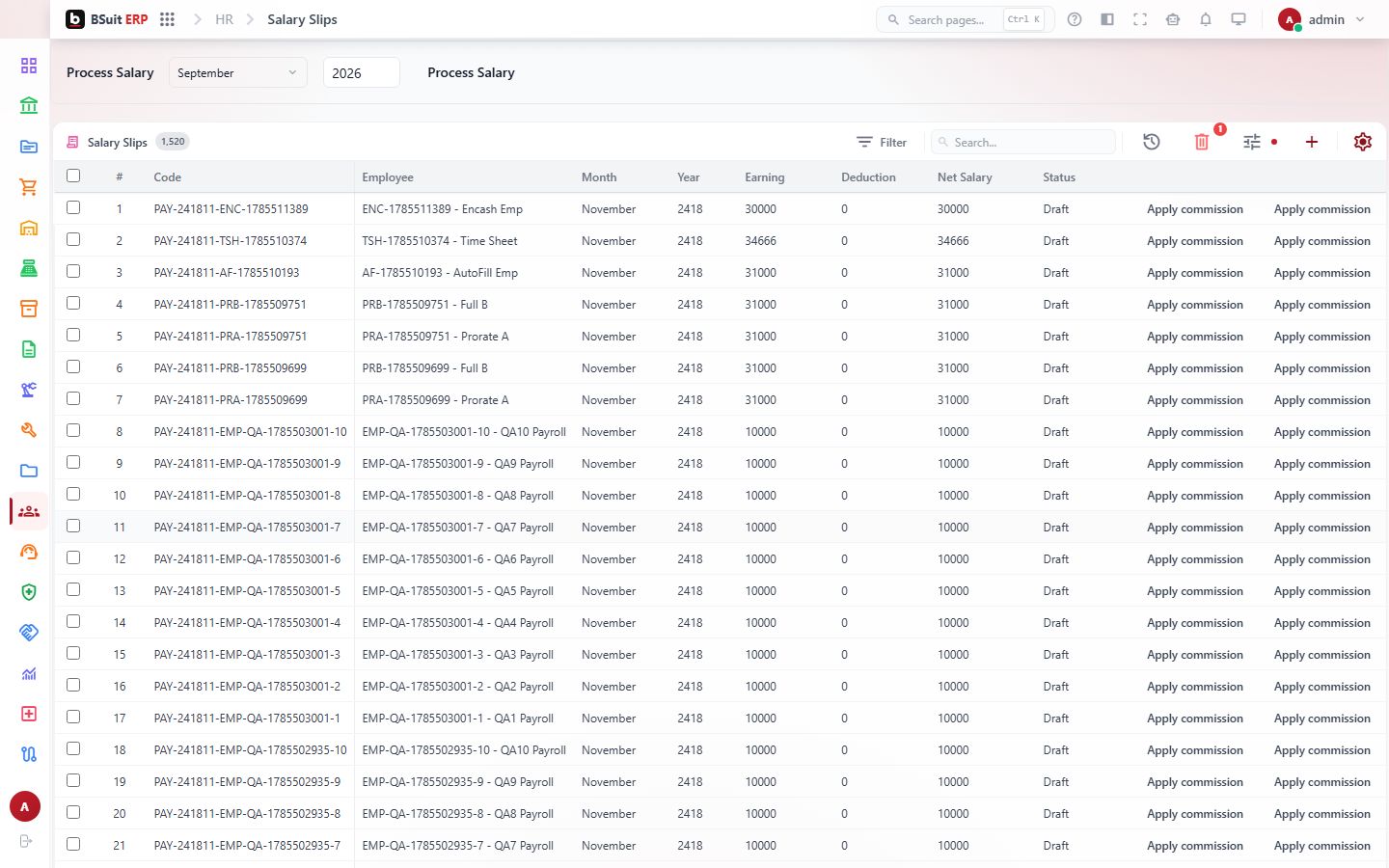Click employee cell PRA-1785509699 - Prorate A

point(435,400)
